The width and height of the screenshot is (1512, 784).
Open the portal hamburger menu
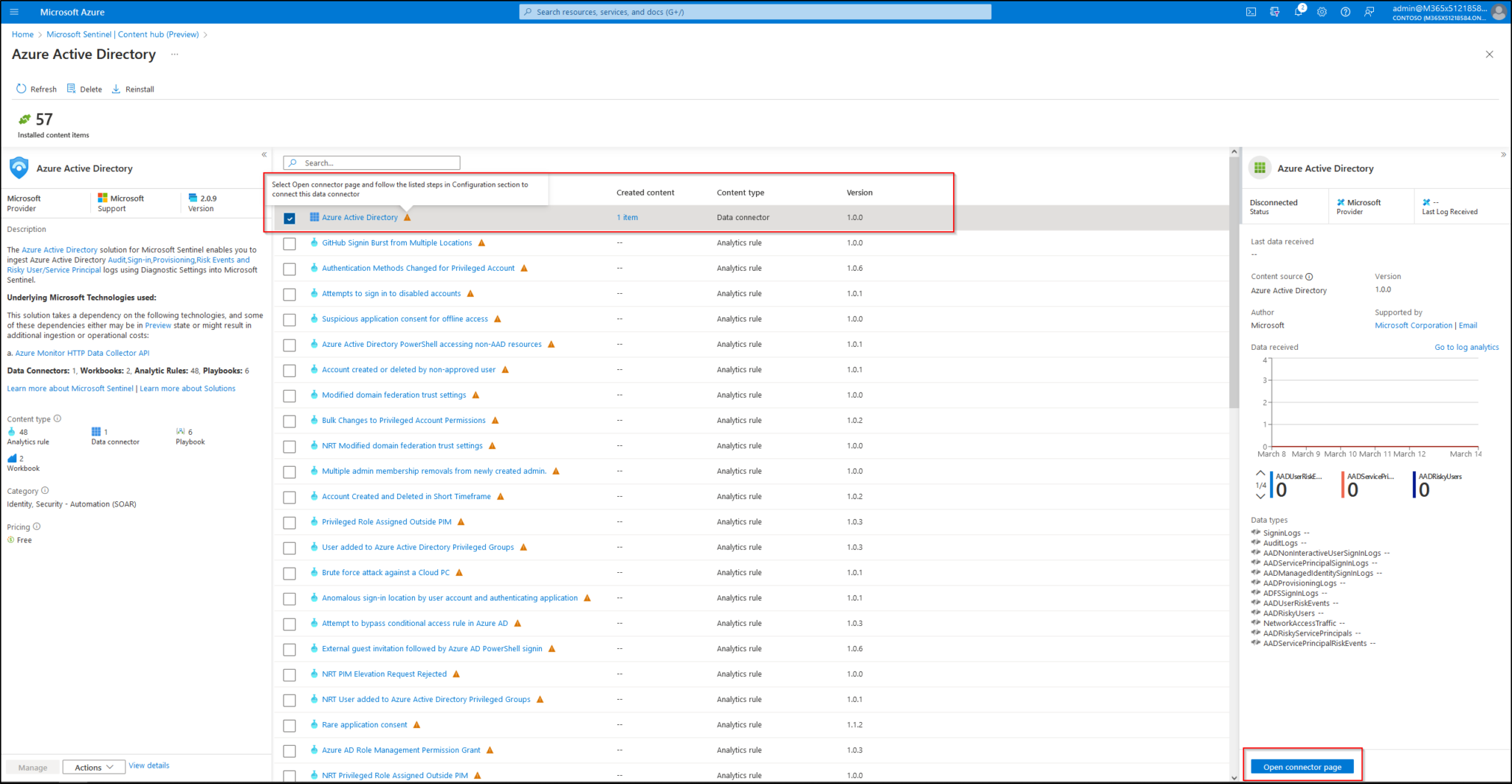pos(13,12)
